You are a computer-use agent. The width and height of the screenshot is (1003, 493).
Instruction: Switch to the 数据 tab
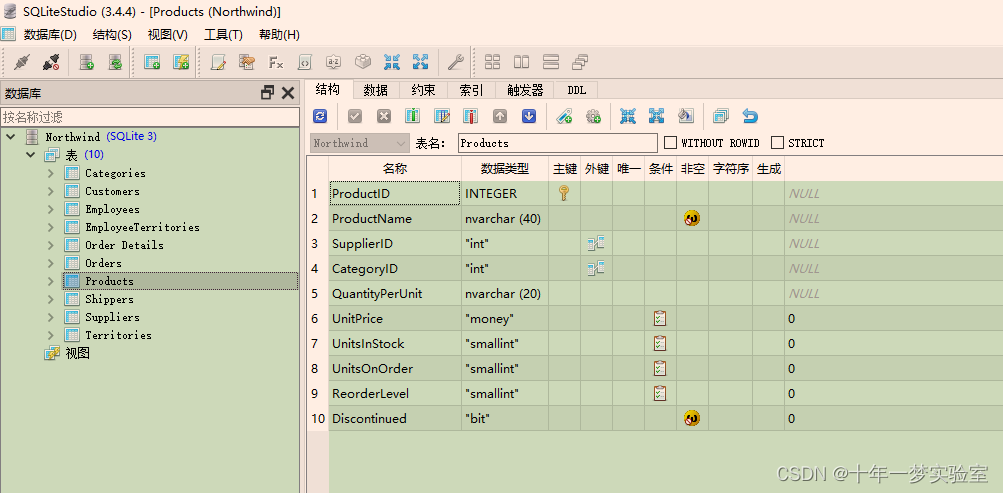375,90
